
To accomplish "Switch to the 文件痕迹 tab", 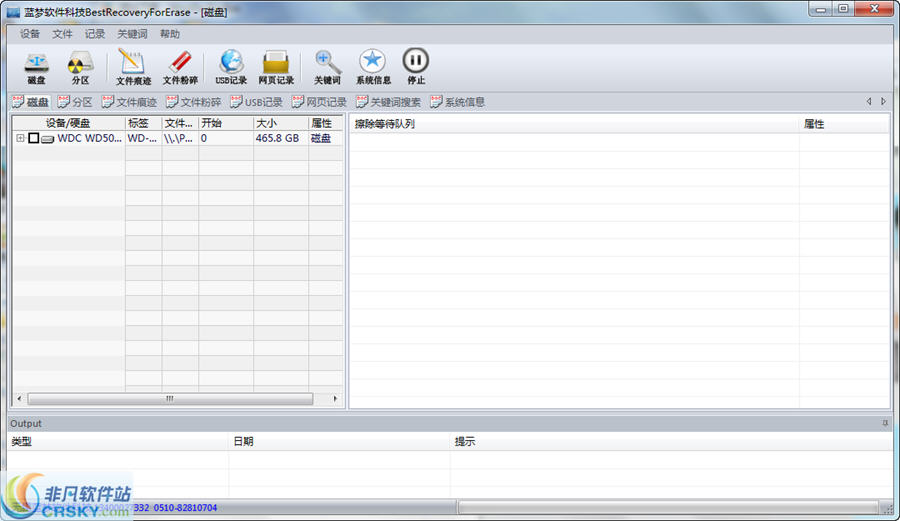I will coord(129,102).
